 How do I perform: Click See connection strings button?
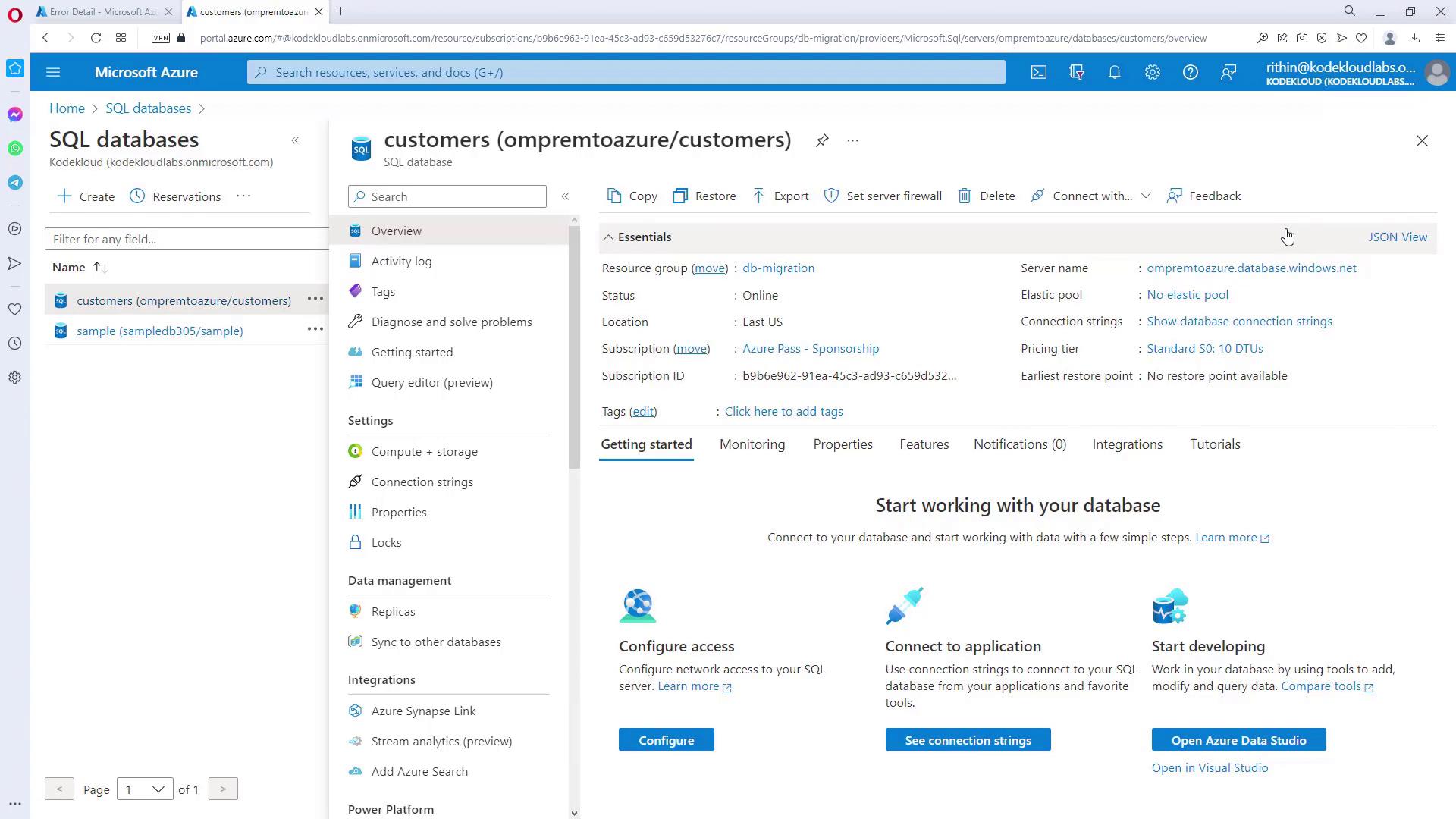[968, 740]
